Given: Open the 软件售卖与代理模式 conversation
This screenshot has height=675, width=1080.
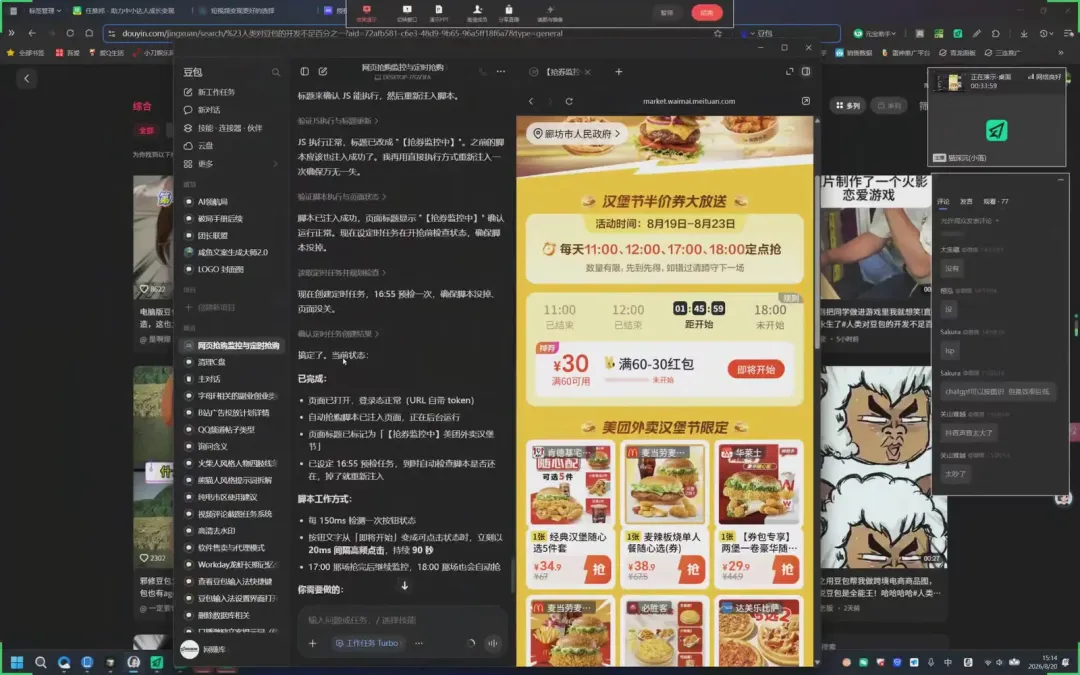Looking at the screenshot, I should click(231, 548).
